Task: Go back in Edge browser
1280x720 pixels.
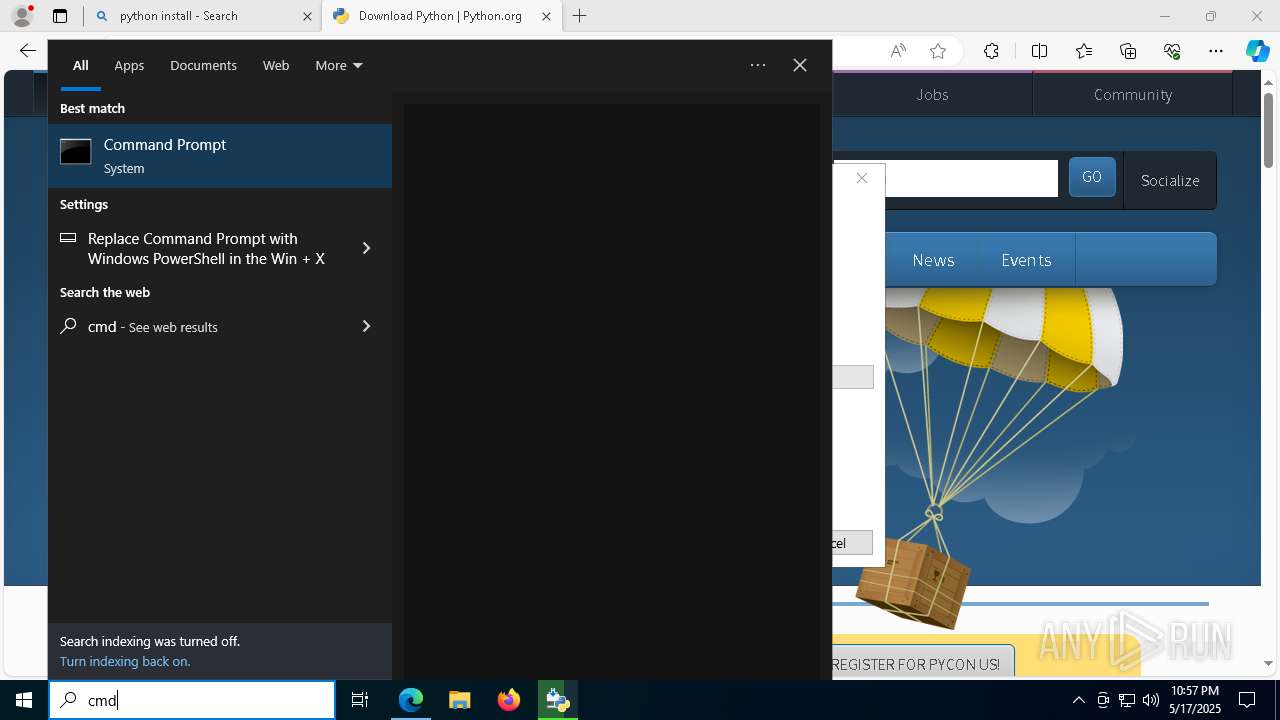Action: [28, 51]
